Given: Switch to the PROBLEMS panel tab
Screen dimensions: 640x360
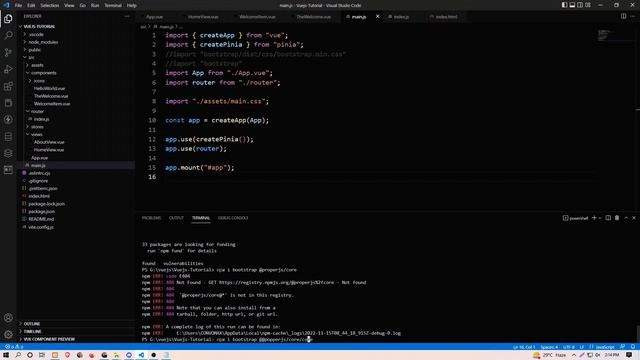Looking at the screenshot, I should 151,218.
